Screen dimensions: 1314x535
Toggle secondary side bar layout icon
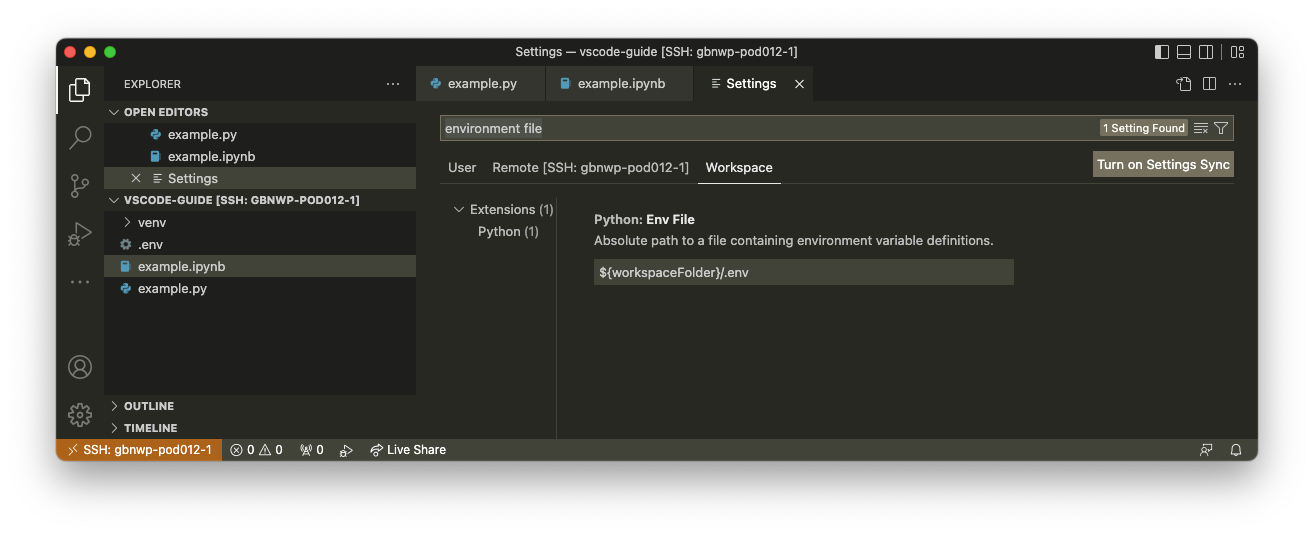pyautogui.click(x=1206, y=52)
